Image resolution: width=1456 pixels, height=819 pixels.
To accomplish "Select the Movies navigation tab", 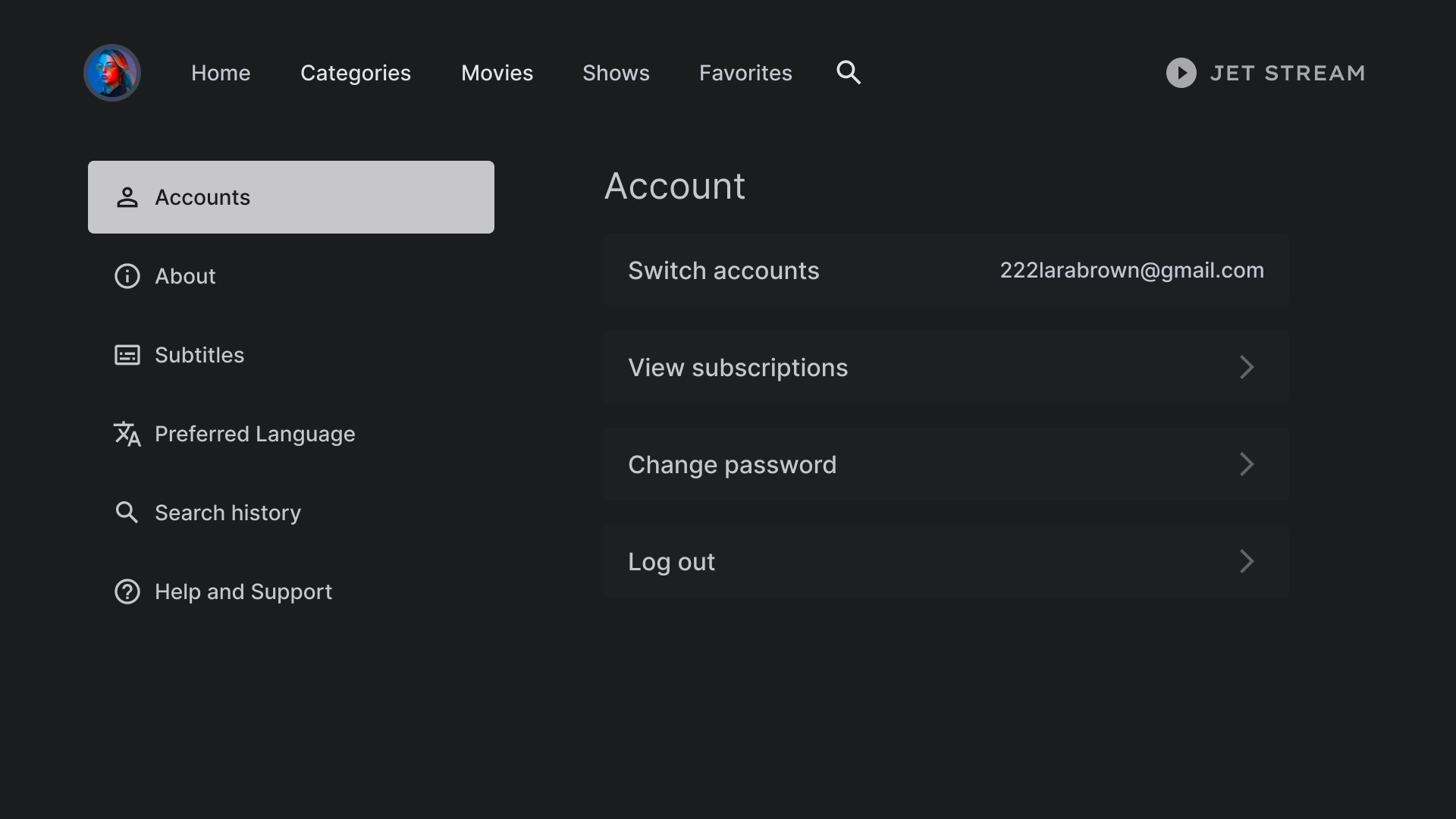I will click(x=497, y=72).
